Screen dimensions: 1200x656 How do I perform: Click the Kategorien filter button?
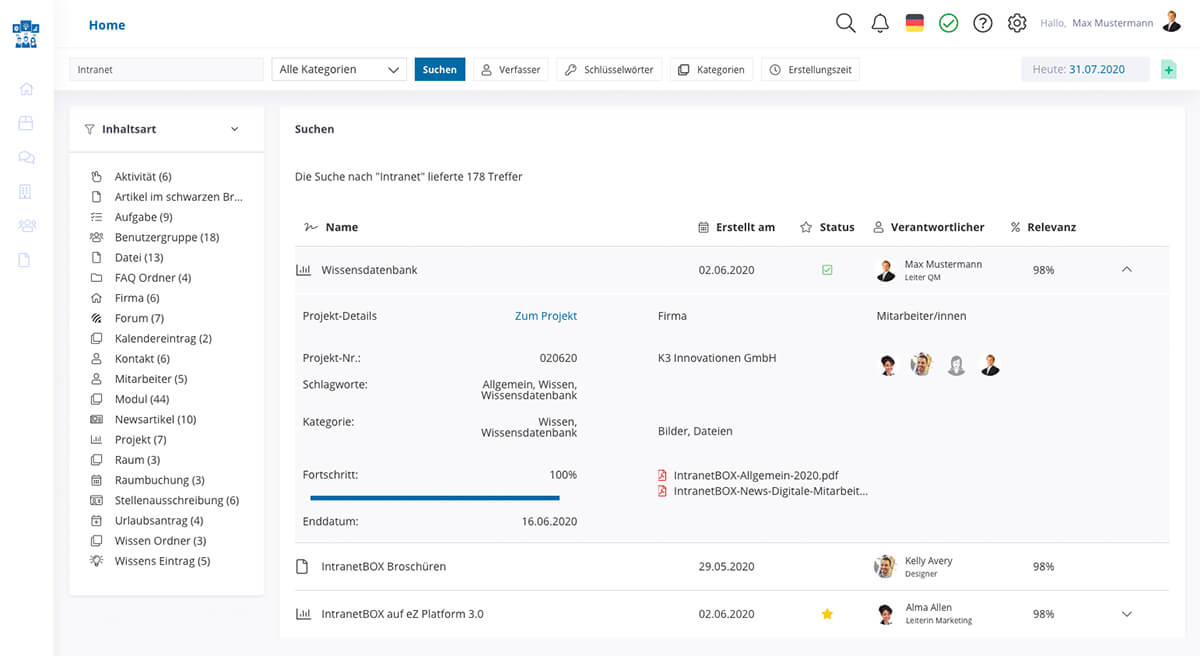pyautogui.click(x=711, y=69)
